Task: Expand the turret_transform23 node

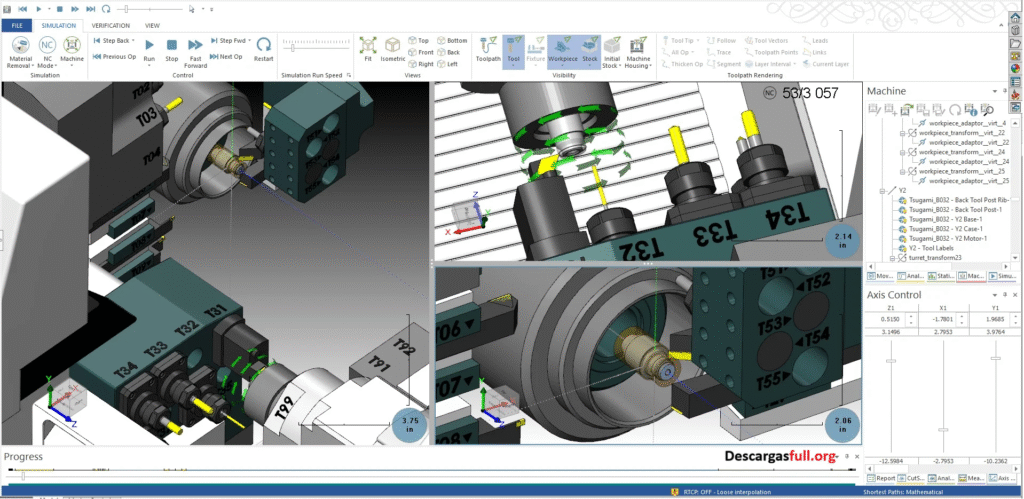Action: [x=893, y=258]
